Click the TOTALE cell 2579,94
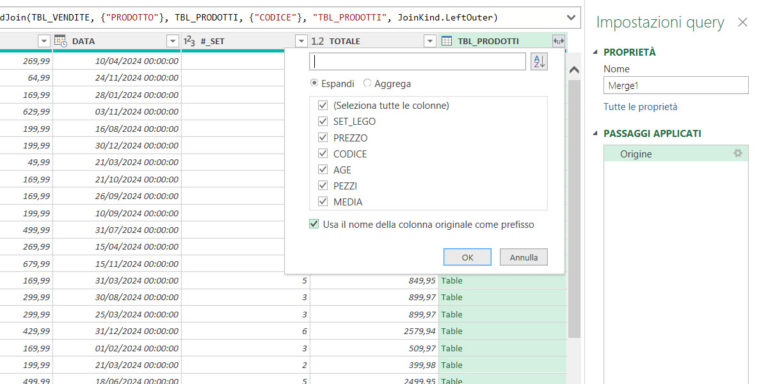768x384 pixels. 373,331
